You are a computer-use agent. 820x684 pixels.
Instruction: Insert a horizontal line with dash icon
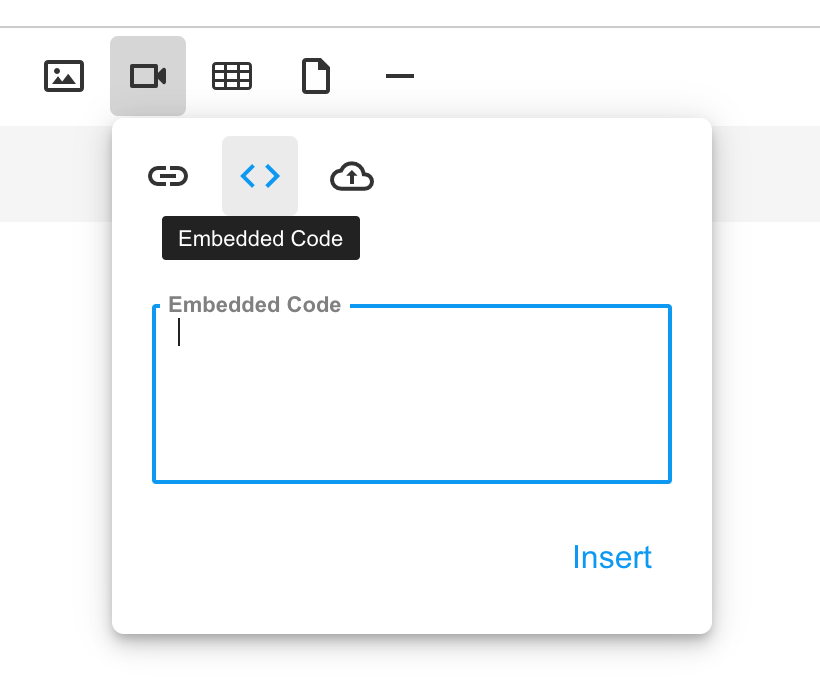(x=400, y=76)
